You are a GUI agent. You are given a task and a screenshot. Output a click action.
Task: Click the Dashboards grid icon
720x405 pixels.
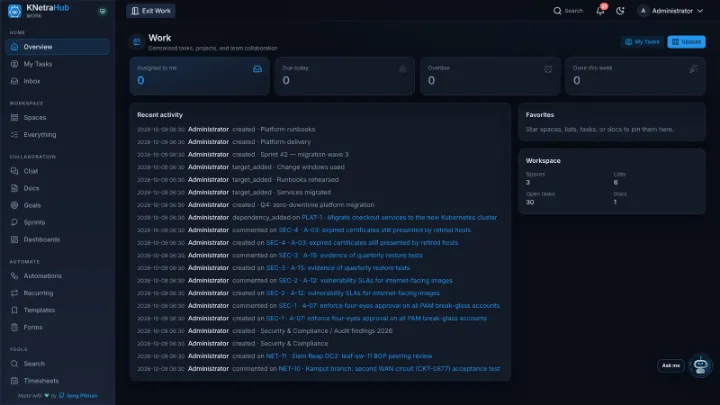point(14,239)
